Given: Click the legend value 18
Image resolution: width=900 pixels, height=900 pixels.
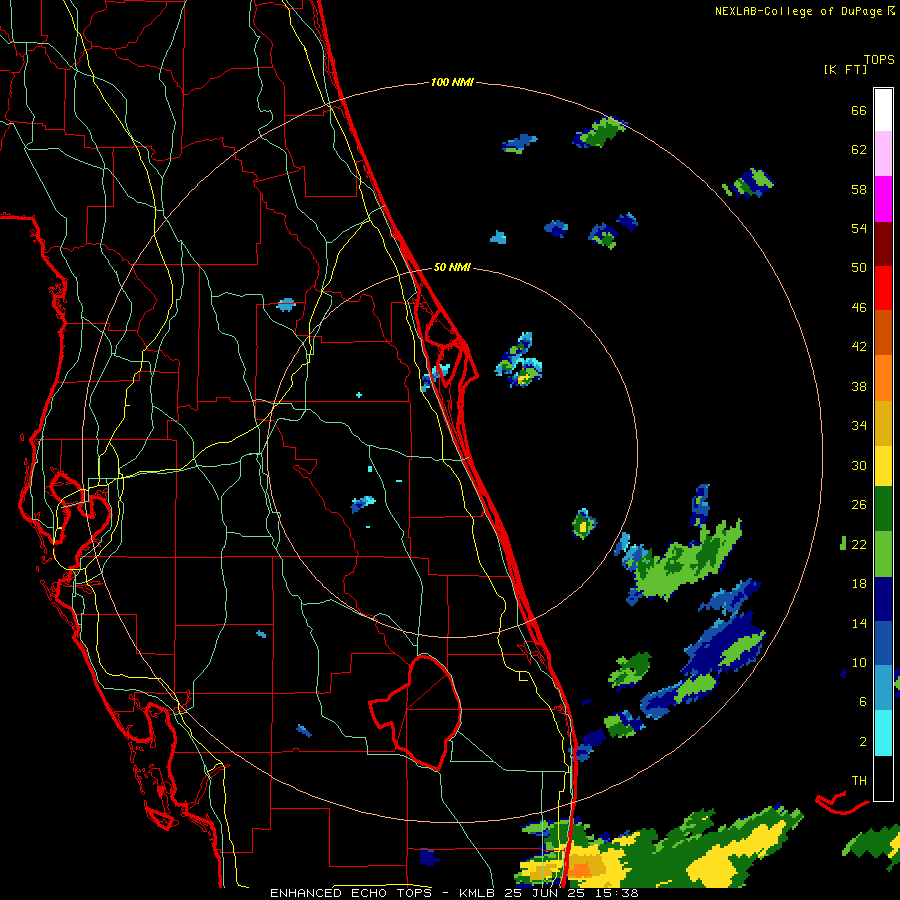Looking at the screenshot, I should coord(859,584).
